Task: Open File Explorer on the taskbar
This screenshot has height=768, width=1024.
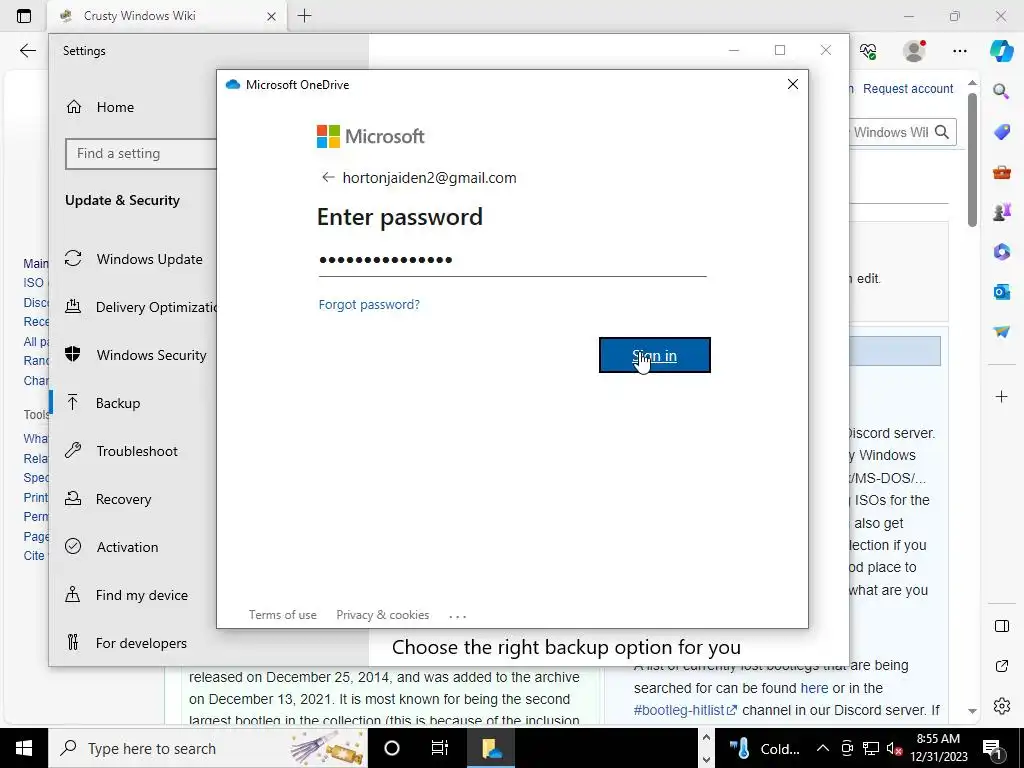Action: point(491,748)
